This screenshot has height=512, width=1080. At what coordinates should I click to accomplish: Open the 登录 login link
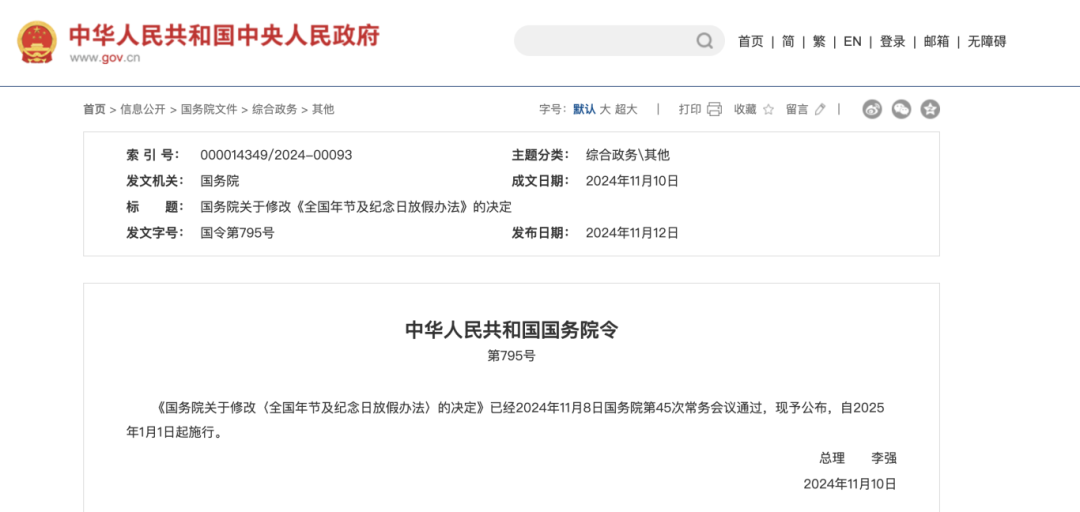pos(893,41)
